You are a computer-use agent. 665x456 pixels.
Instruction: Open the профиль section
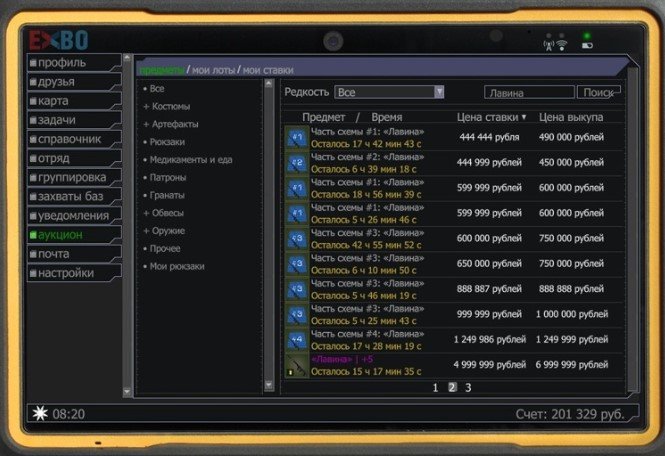75,63
